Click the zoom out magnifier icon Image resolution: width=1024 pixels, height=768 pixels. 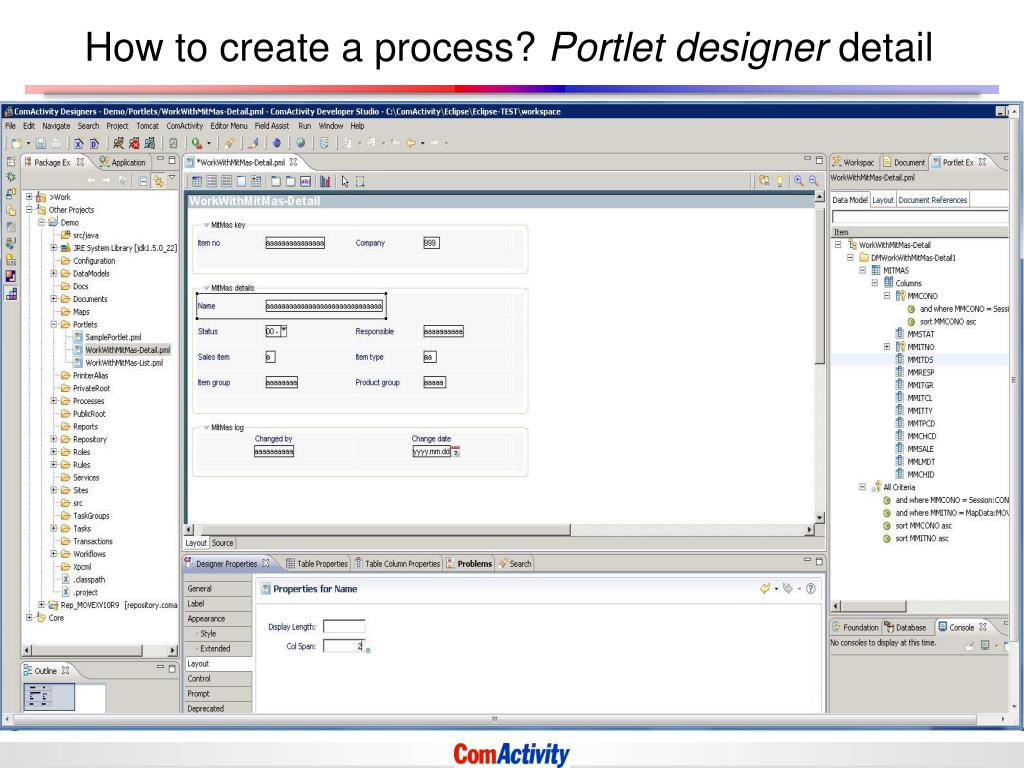tap(813, 181)
